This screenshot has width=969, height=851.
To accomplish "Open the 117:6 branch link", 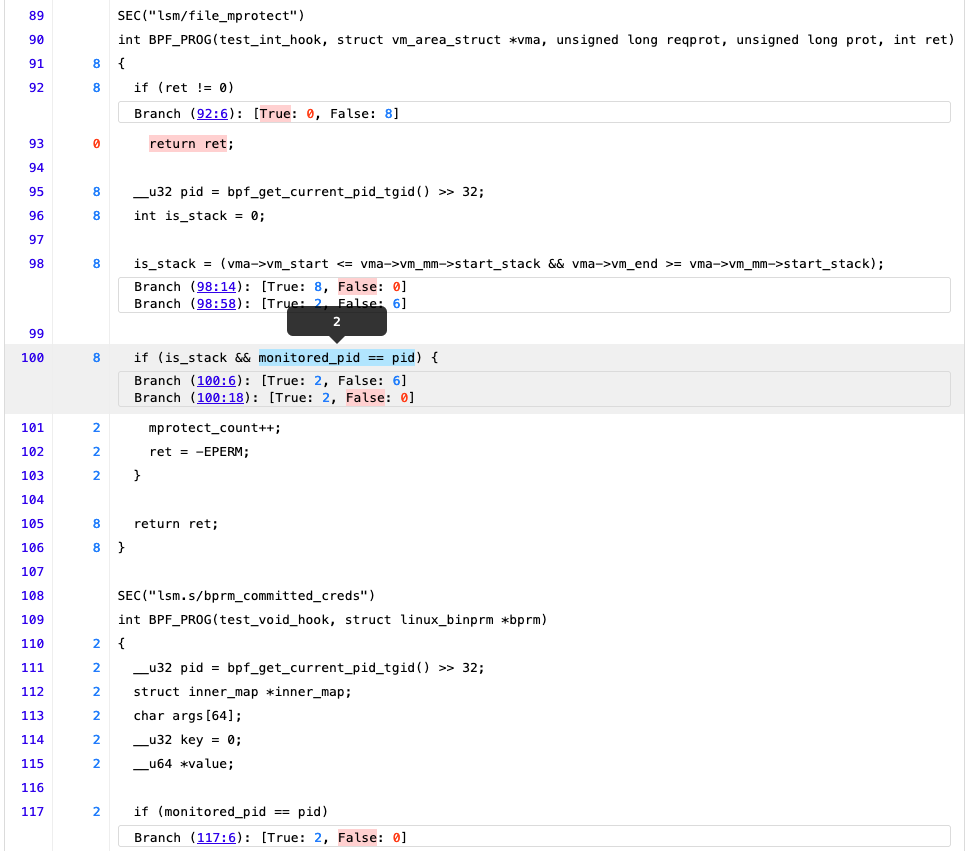I will pos(216,838).
